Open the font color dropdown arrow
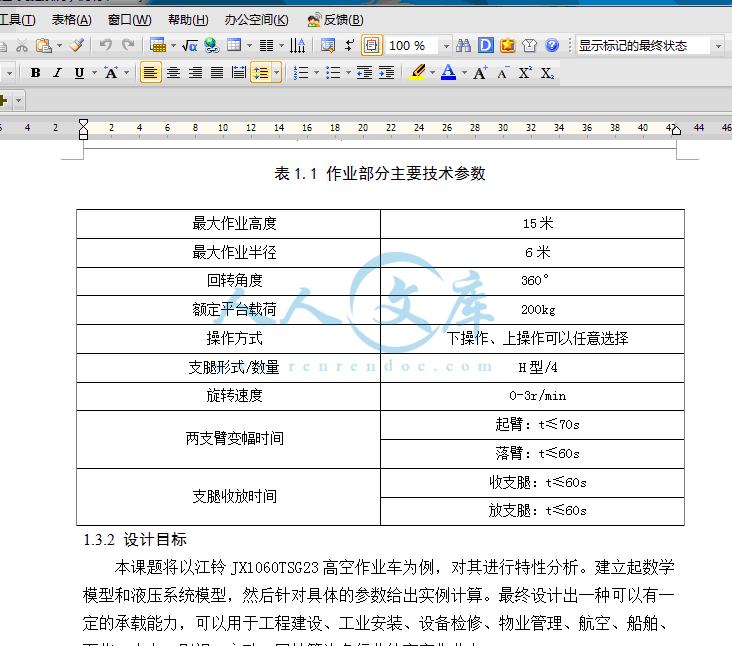Image resolution: width=732 pixels, height=646 pixels. pos(464,73)
